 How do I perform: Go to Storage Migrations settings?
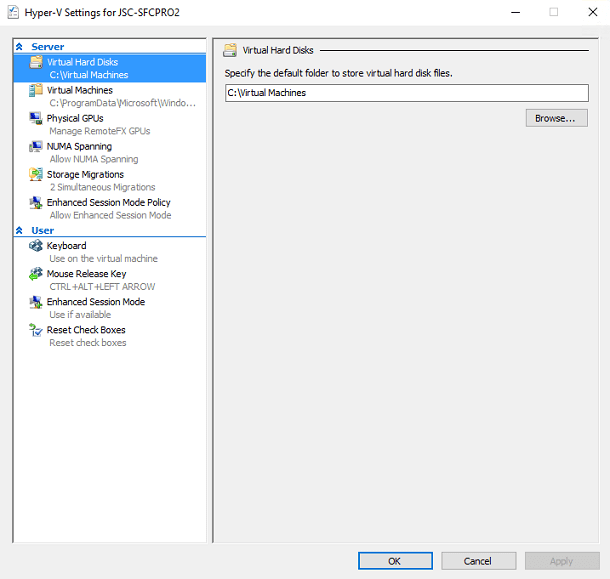coord(110,180)
